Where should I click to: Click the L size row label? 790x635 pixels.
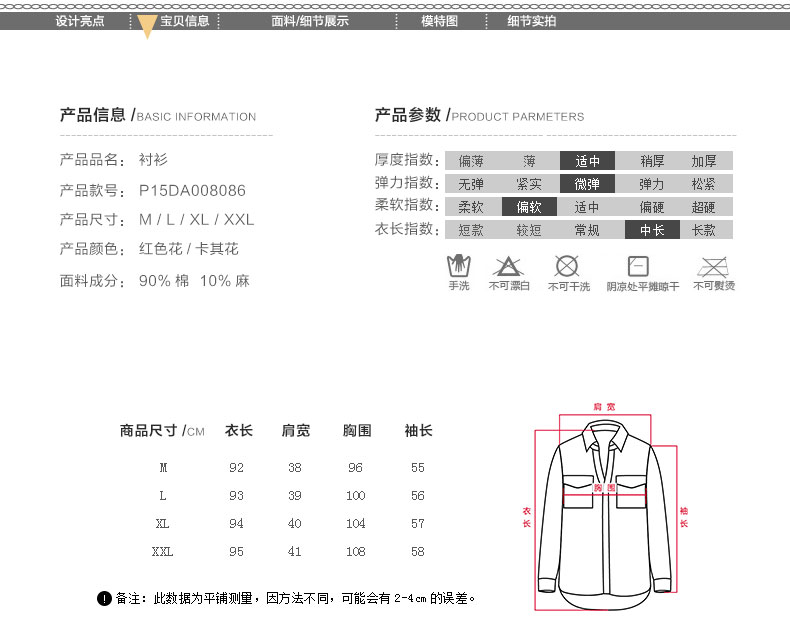162,496
